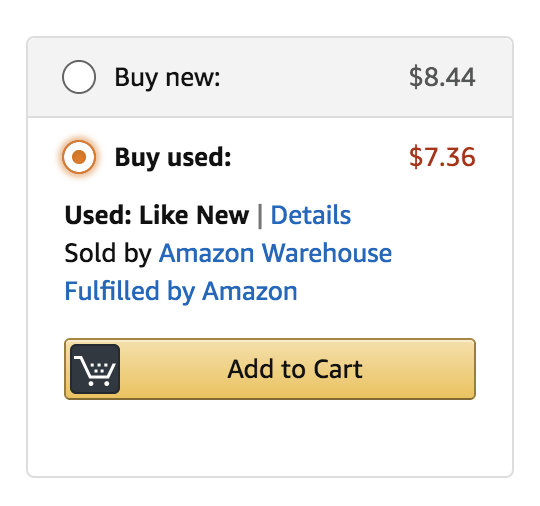
Task: Click the $8.44 new price
Action: [x=442, y=77]
